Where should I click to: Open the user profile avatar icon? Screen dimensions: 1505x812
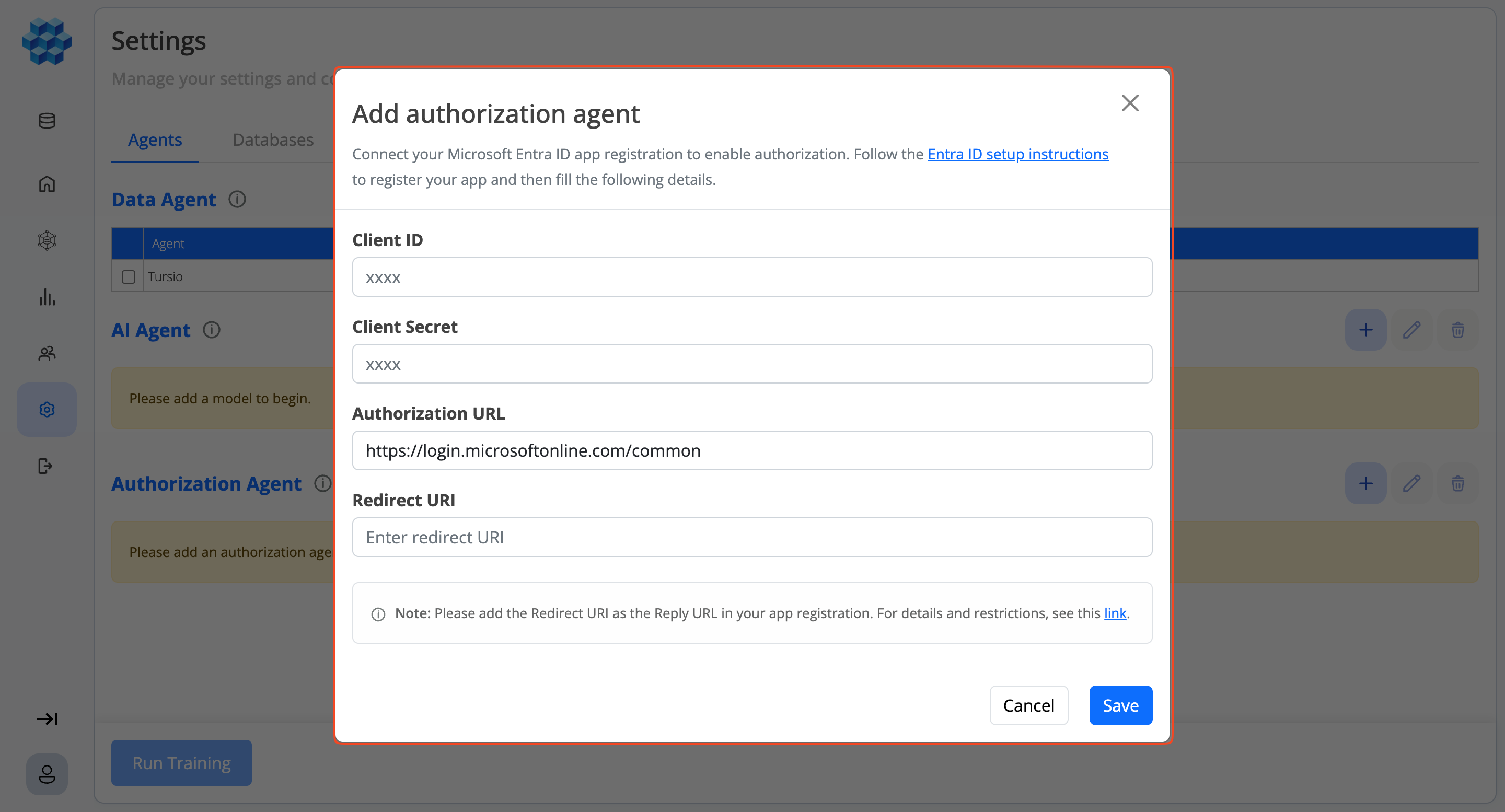47,774
